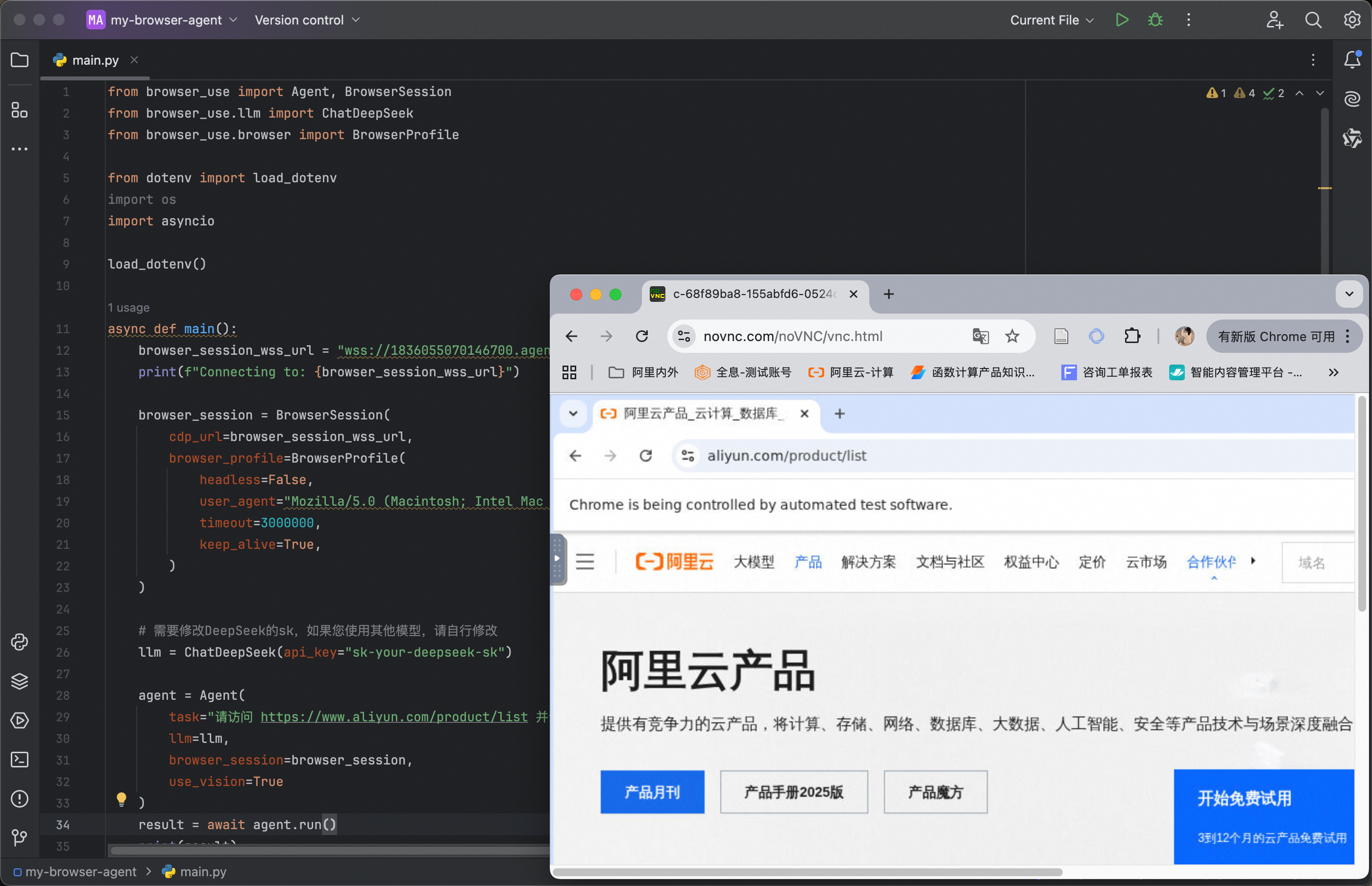This screenshot has height=886, width=1372.
Task: Open Current File run configuration dropdown
Action: coord(1052,20)
